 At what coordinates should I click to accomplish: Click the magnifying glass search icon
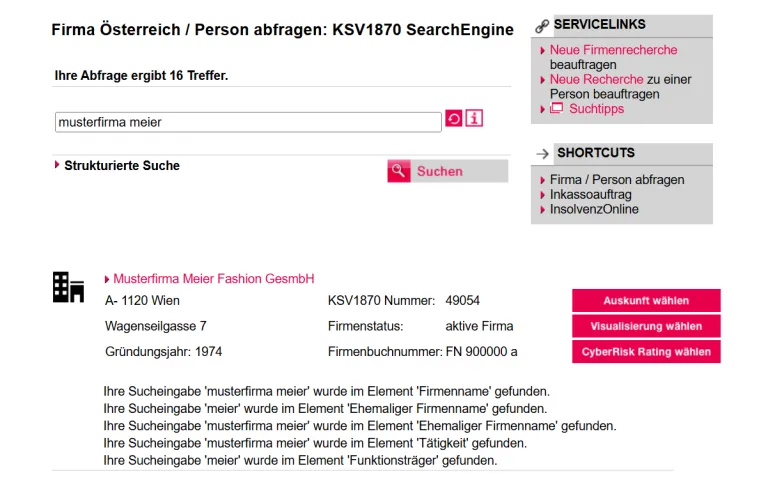(x=399, y=171)
